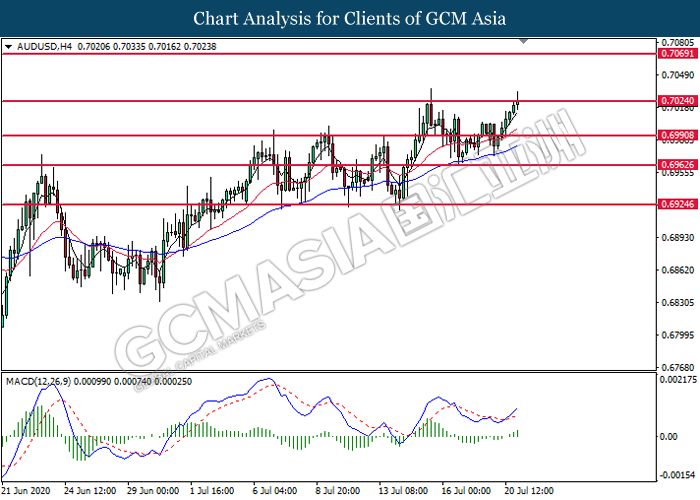This screenshot has width=700, height=500.
Task: Select the 0.69626 price level label
Action: [x=677, y=165]
